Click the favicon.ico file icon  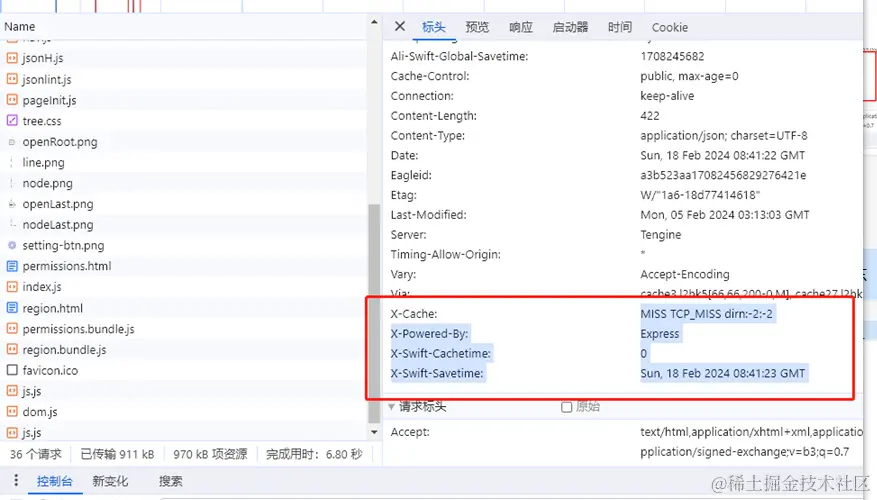pyautogui.click(x=12, y=370)
